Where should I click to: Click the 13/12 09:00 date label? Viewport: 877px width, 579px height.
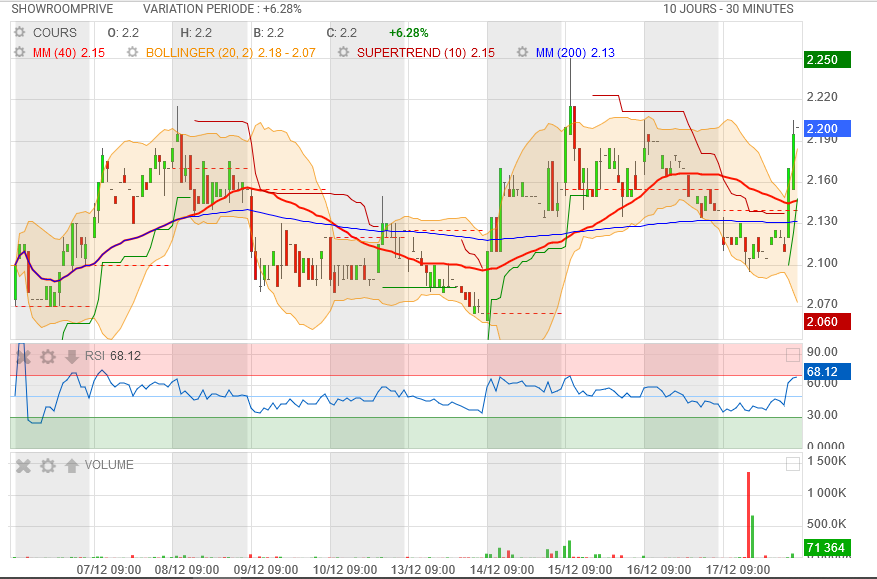(x=423, y=570)
